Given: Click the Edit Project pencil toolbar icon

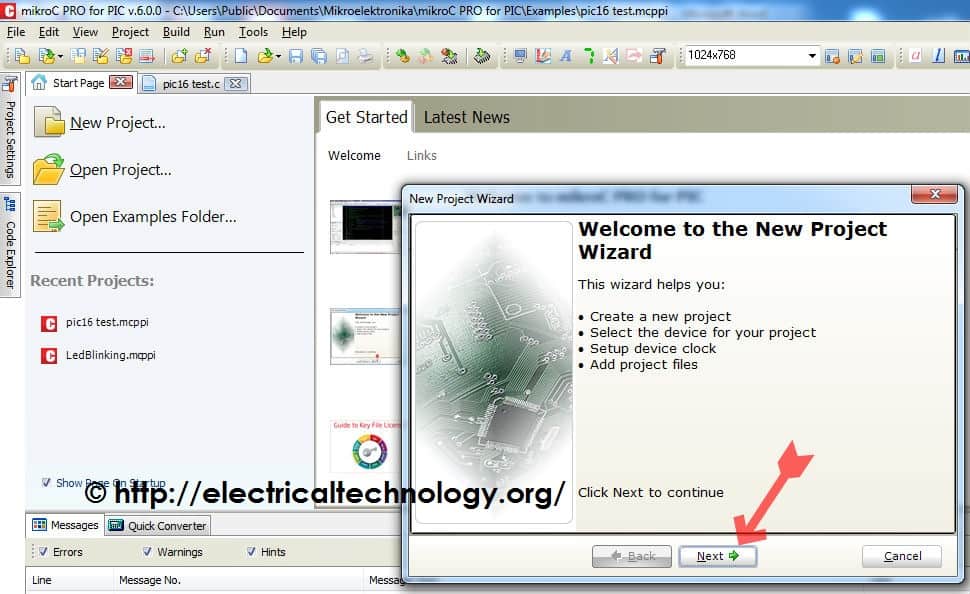Looking at the screenshot, I should pos(101,56).
